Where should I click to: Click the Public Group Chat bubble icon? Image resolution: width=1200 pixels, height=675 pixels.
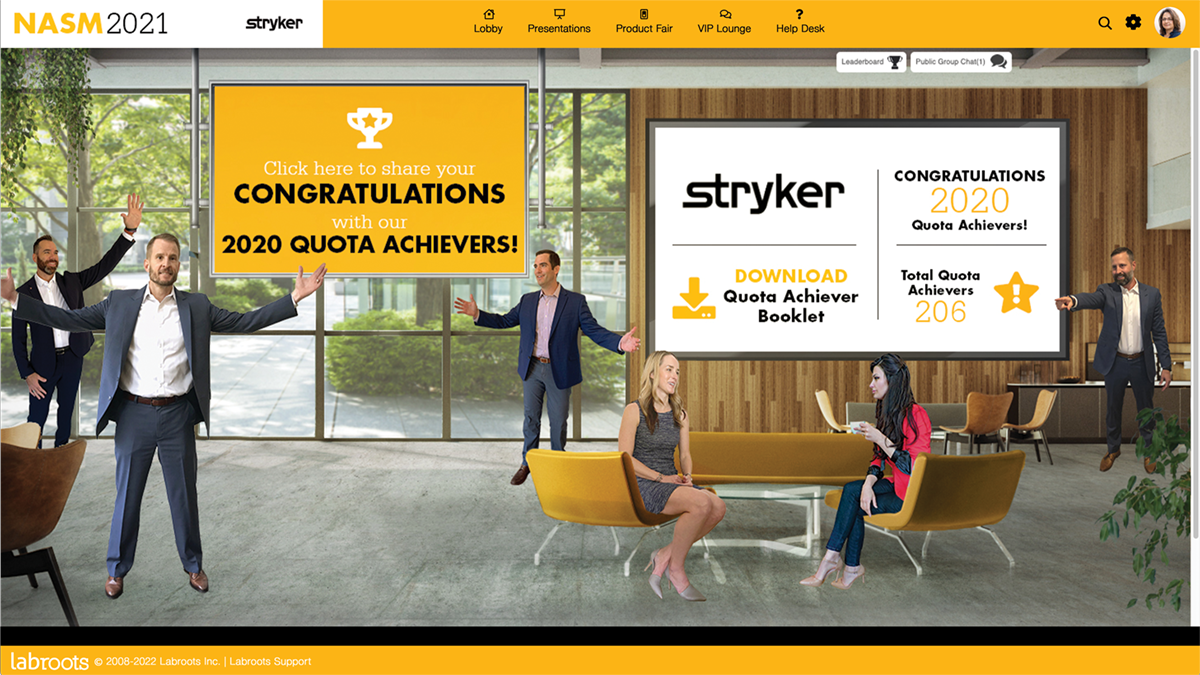[x=998, y=62]
